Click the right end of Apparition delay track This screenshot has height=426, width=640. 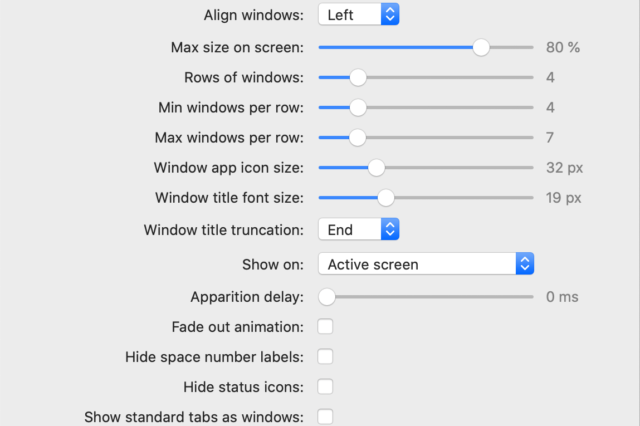tap(531, 297)
